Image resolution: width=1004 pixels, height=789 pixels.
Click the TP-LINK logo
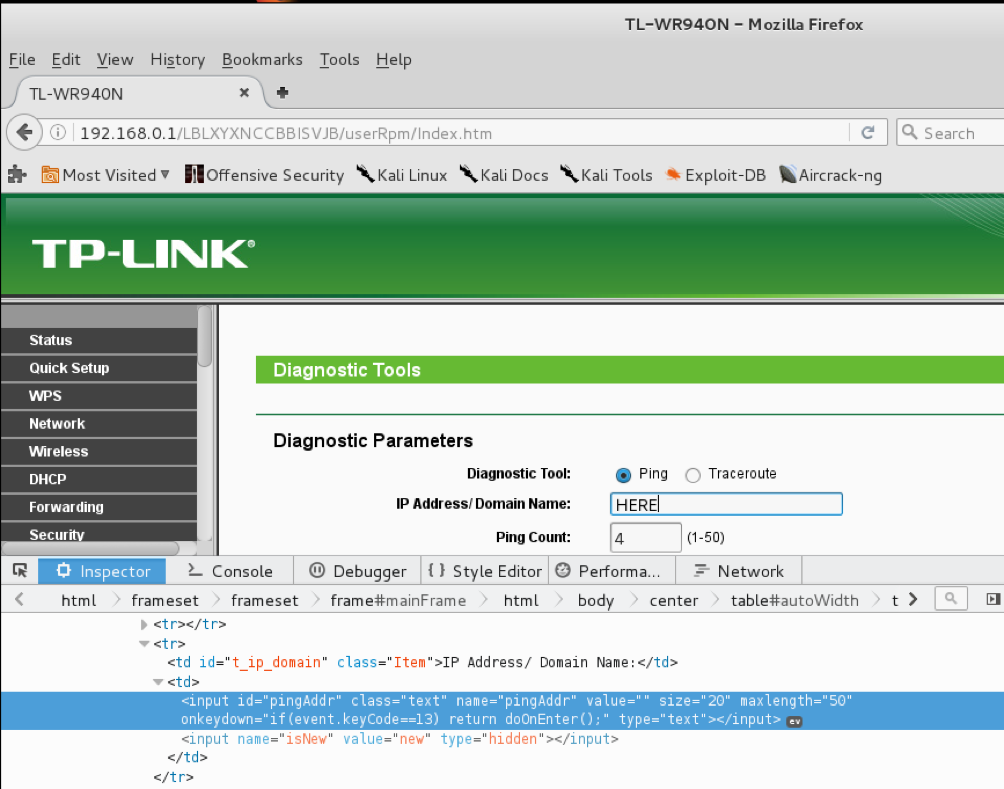click(x=143, y=254)
